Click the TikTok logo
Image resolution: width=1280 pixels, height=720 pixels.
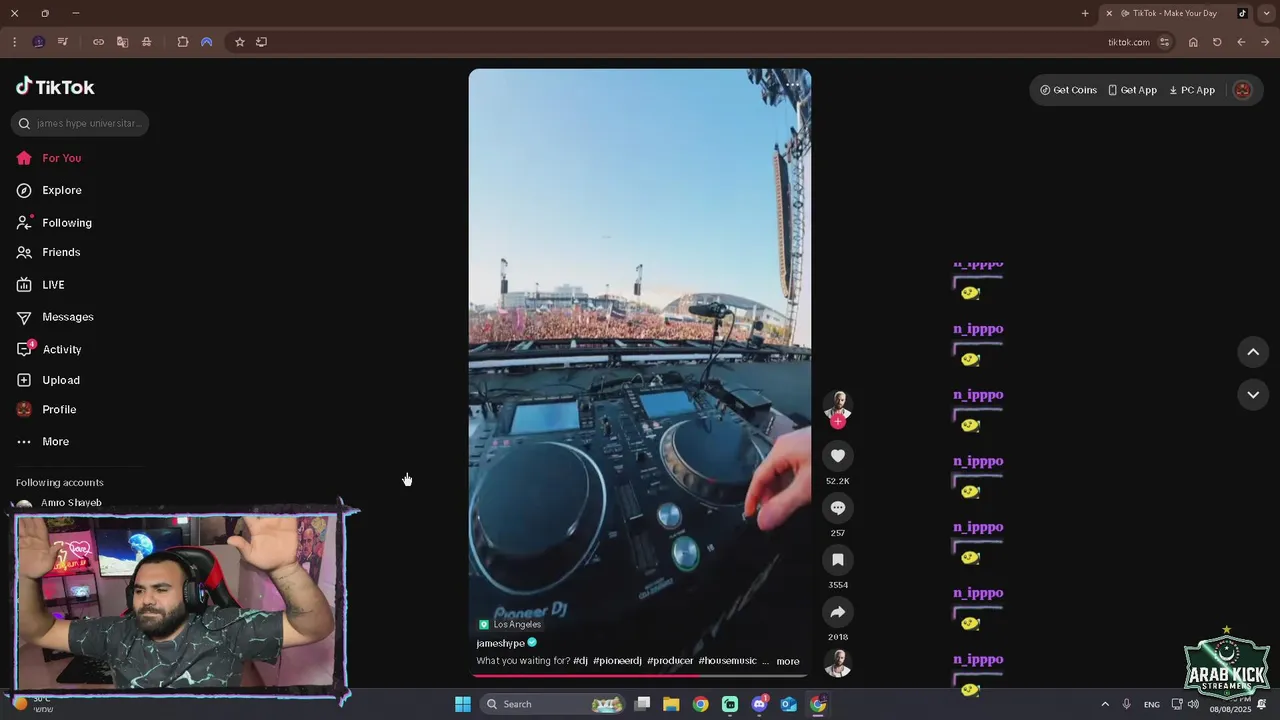[55, 87]
